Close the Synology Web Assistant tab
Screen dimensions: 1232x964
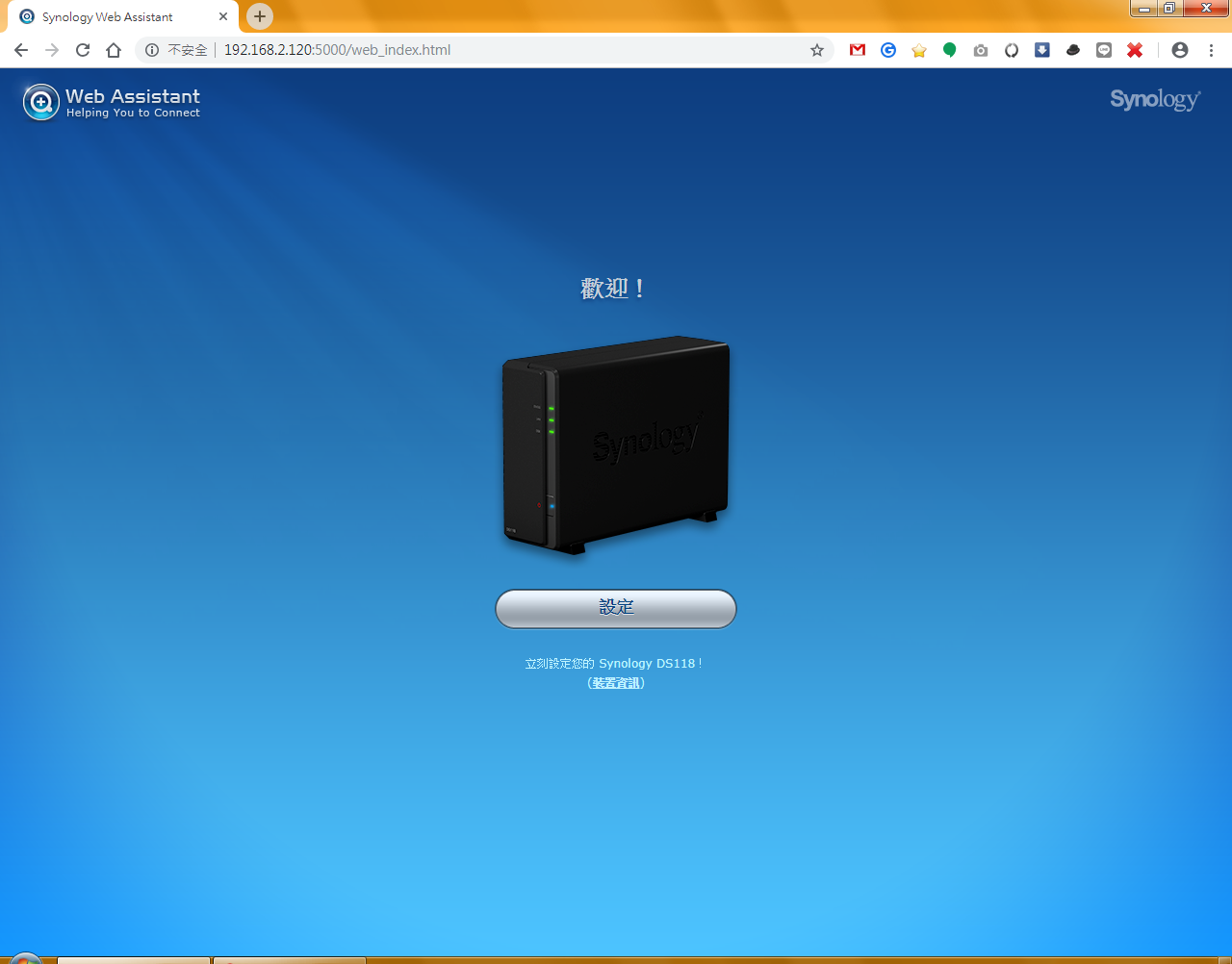[x=223, y=16]
